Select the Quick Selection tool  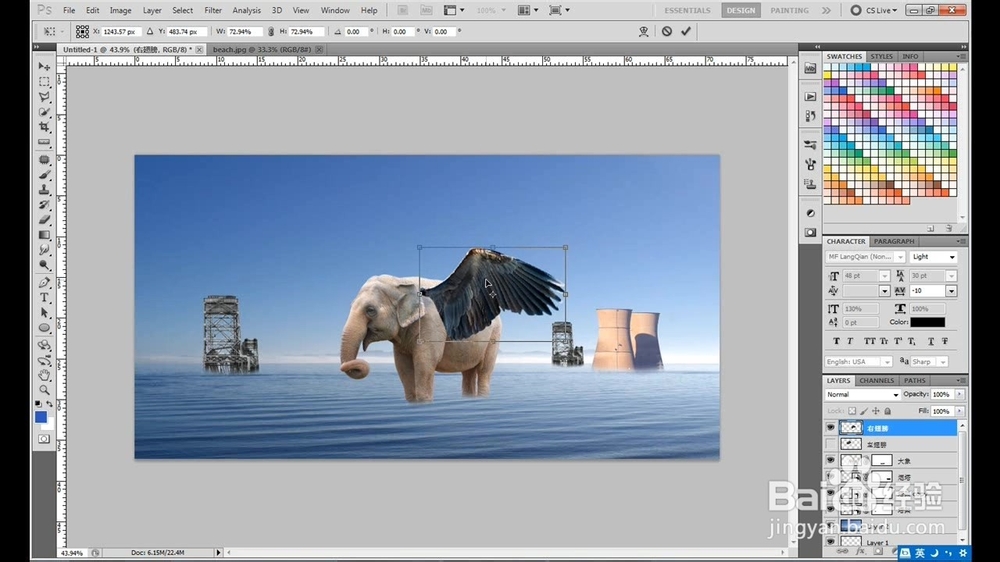pos(44,112)
